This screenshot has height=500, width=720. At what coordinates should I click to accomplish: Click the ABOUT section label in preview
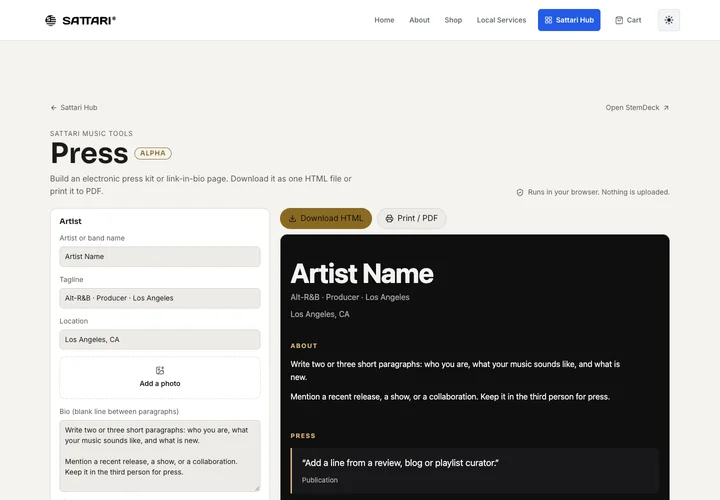304,346
